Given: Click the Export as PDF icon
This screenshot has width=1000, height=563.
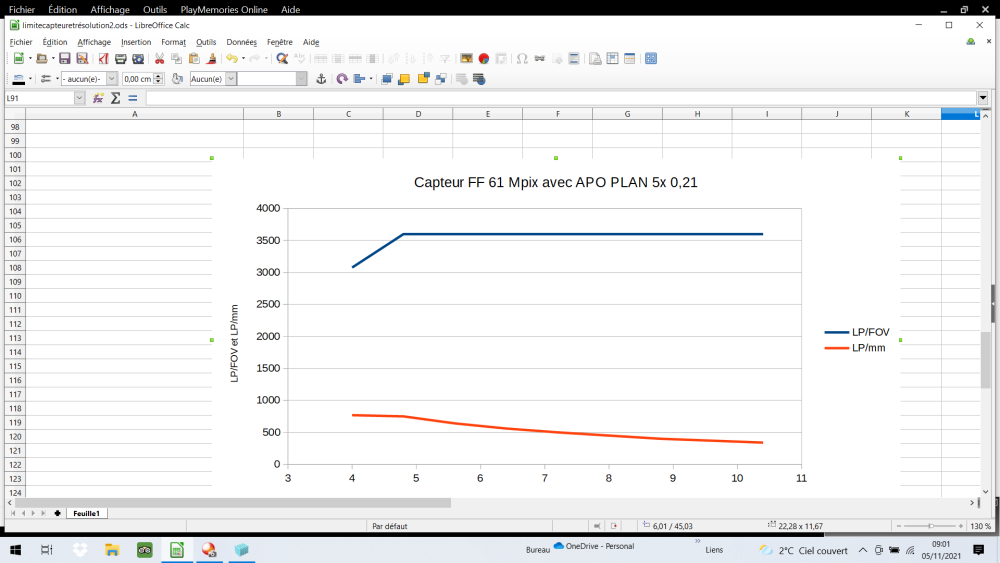Looking at the screenshot, I should tap(103, 59).
